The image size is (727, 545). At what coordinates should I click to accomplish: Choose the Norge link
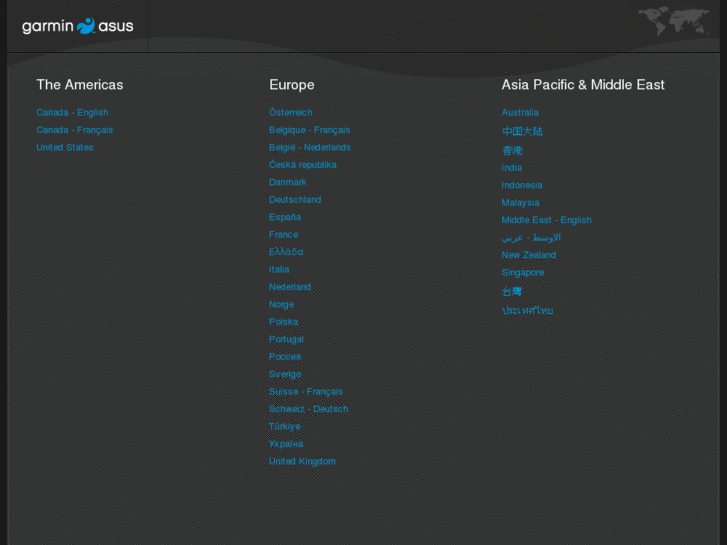(281, 304)
